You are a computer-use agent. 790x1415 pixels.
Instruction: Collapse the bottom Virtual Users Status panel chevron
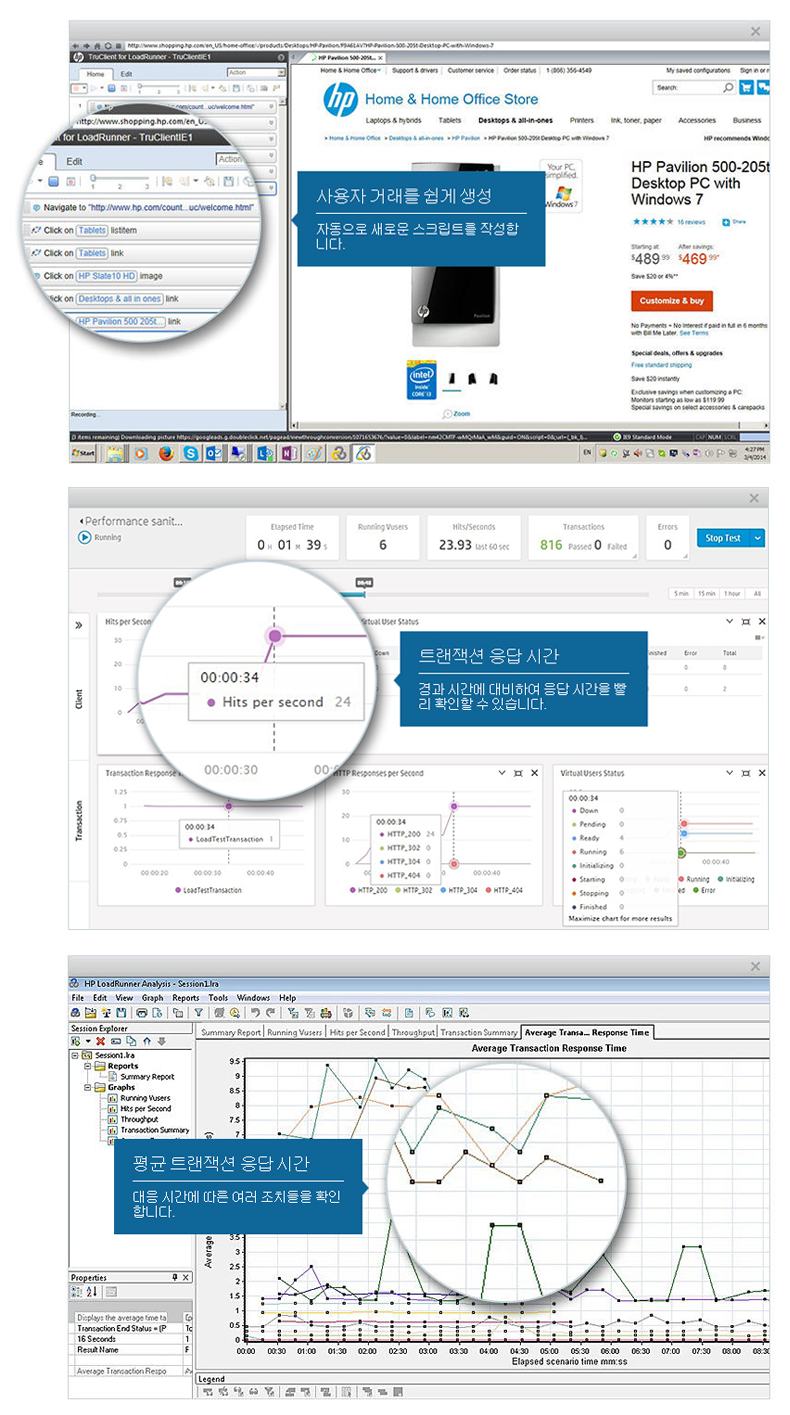coord(729,773)
